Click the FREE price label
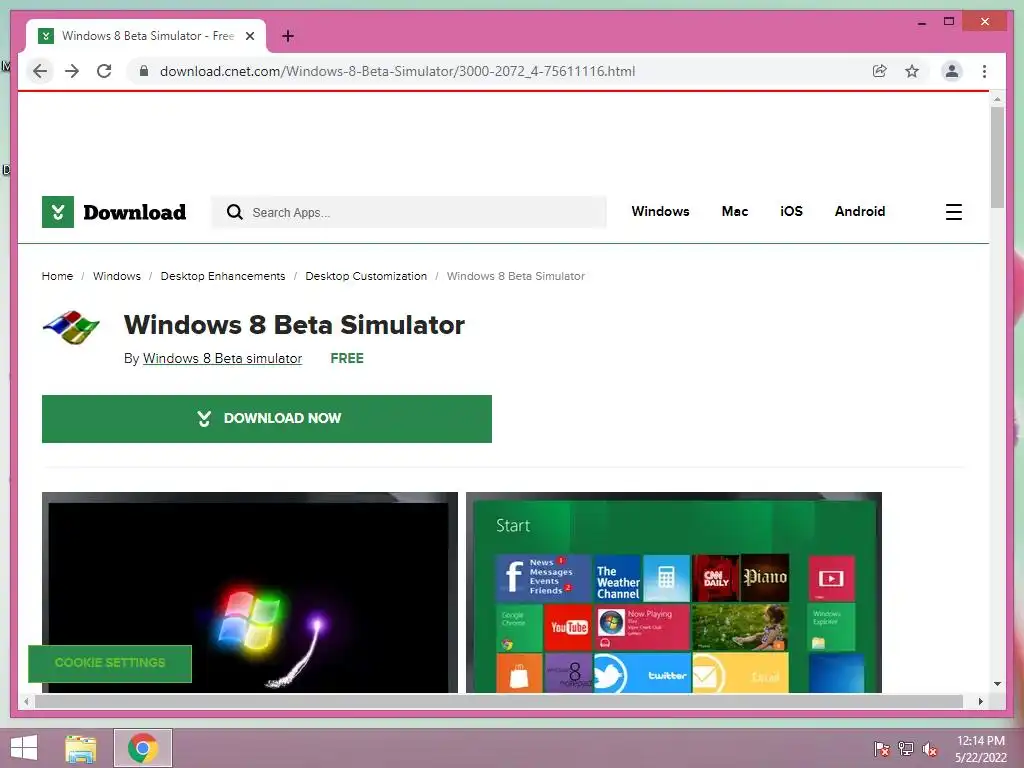1024x768 pixels. tap(347, 359)
